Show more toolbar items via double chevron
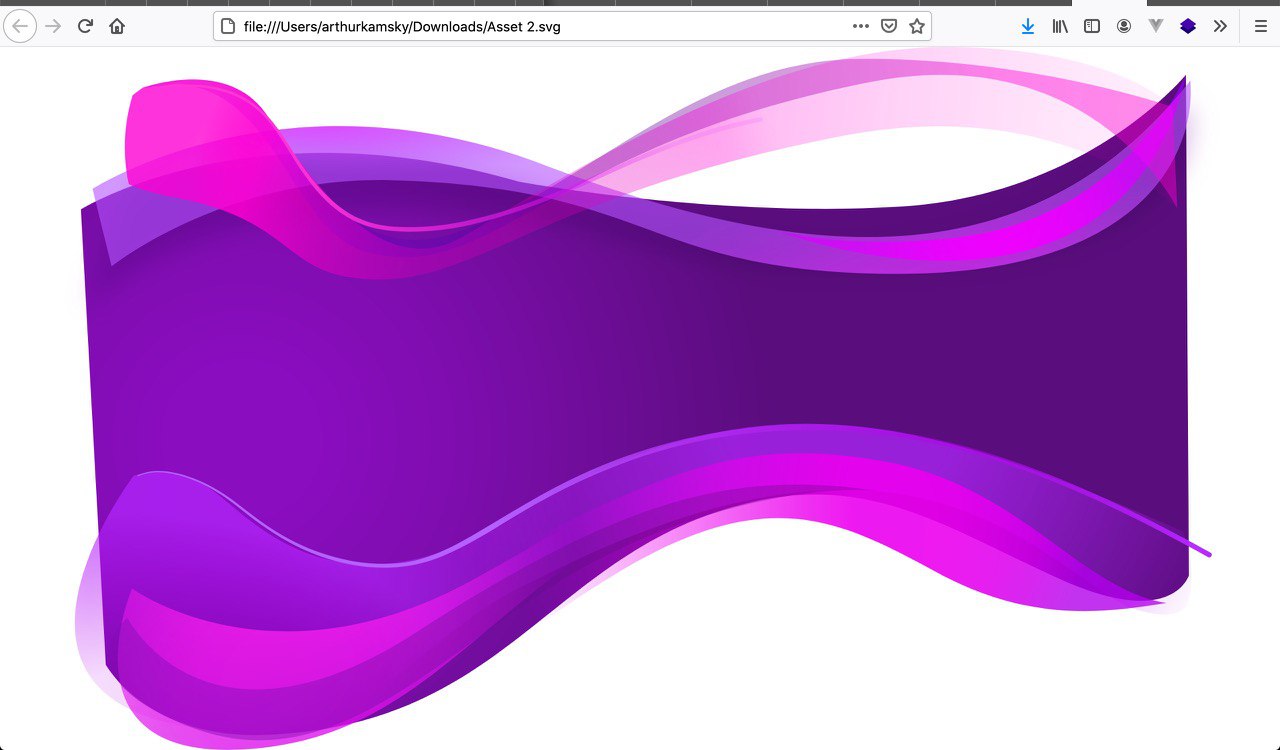This screenshot has width=1280, height=750. (1220, 26)
